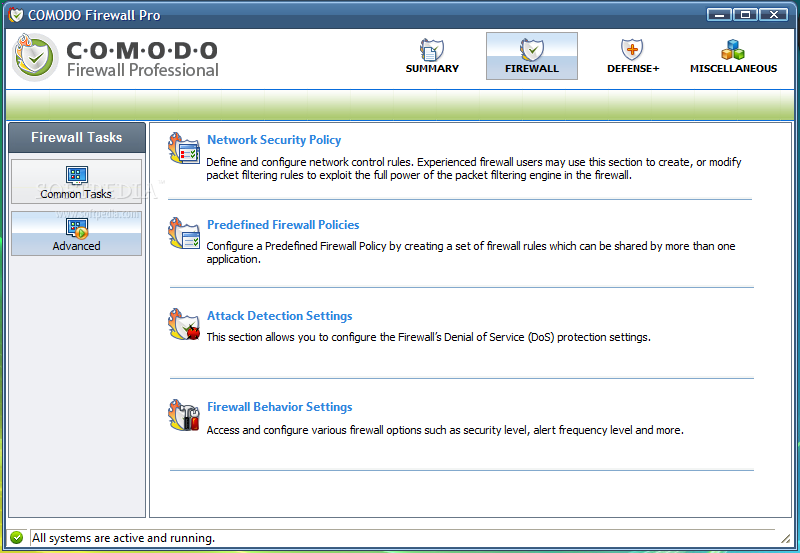Screen dimensions: 800x553
Task: Switch to the FIREWALL tab label
Action: pyautogui.click(x=532, y=68)
